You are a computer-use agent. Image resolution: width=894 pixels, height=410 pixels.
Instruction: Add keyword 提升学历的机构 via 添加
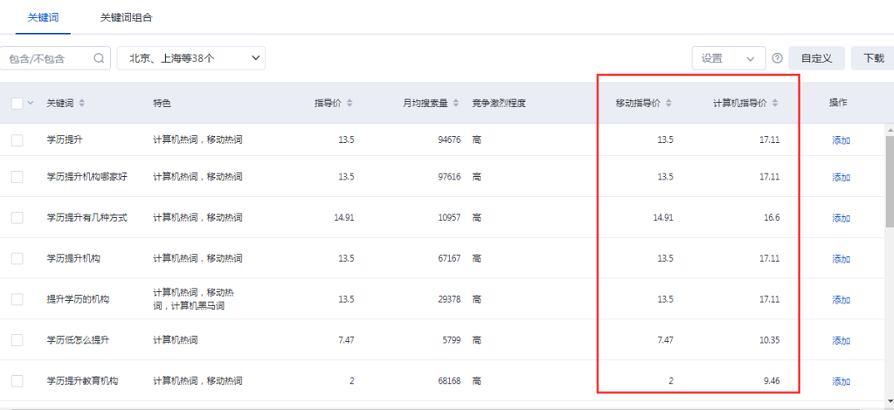tap(841, 299)
